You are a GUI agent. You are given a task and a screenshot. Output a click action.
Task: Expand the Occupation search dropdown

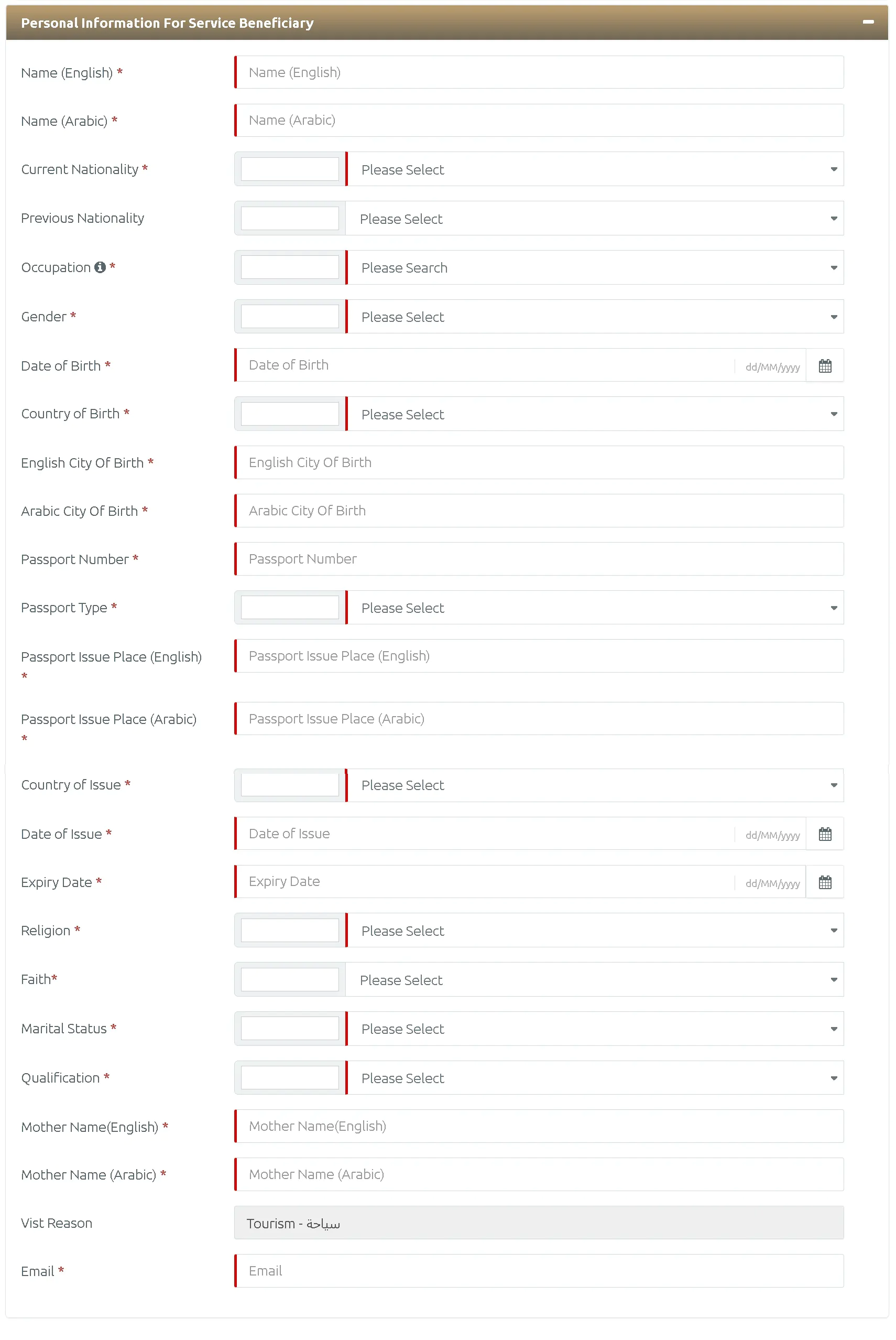(x=595, y=267)
